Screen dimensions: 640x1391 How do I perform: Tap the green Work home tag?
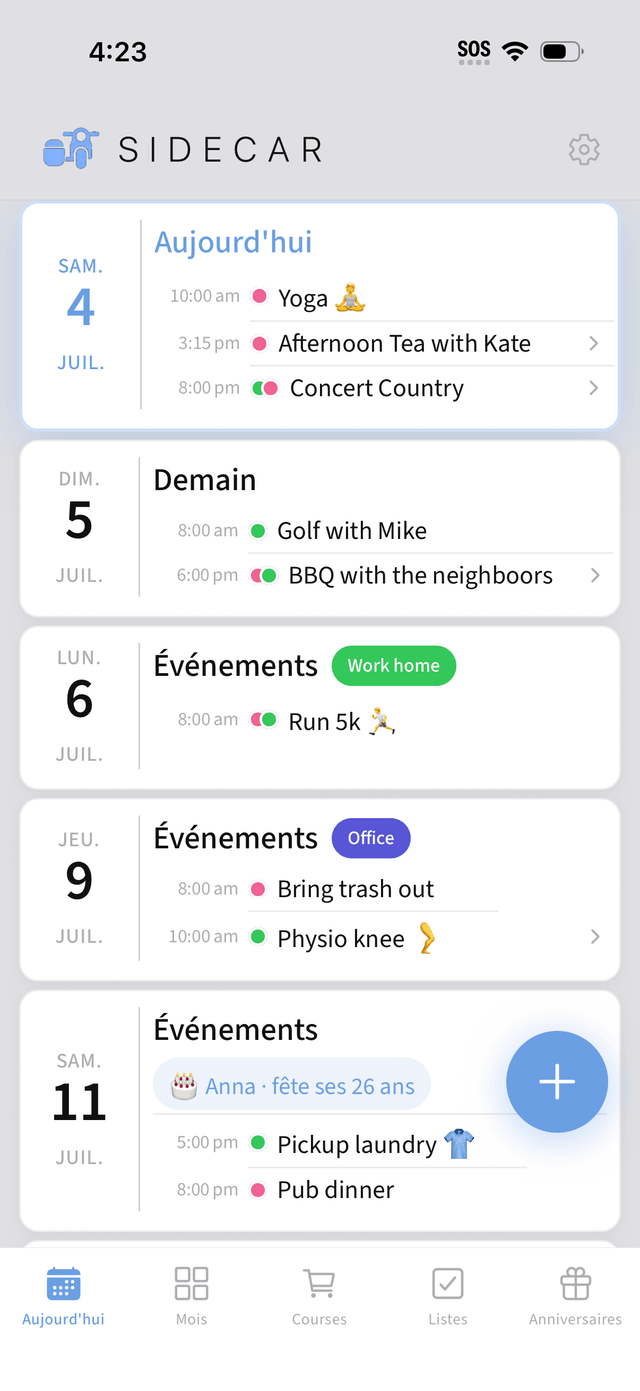click(x=394, y=665)
